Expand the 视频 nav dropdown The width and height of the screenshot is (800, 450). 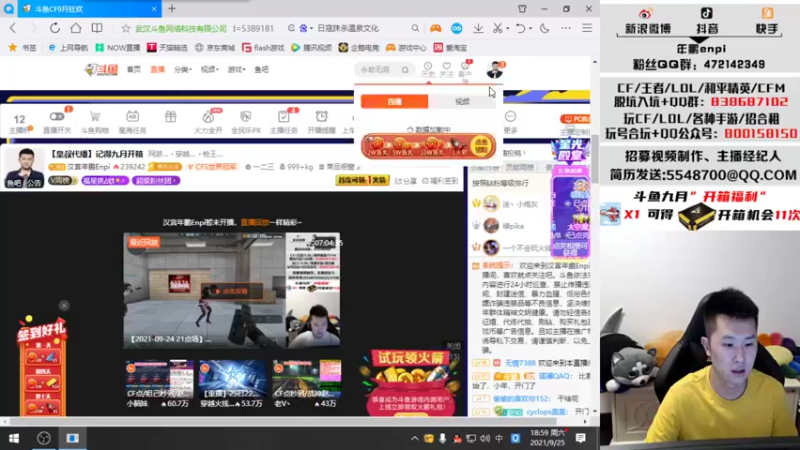[209, 69]
